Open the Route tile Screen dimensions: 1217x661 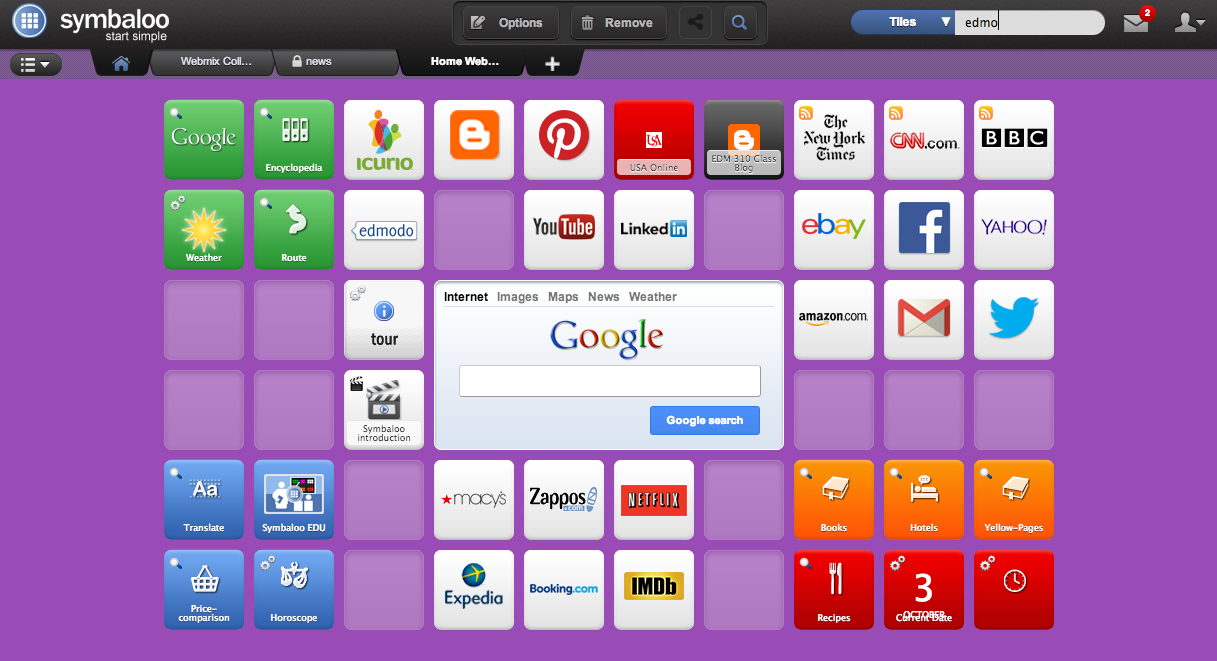pos(294,230)
